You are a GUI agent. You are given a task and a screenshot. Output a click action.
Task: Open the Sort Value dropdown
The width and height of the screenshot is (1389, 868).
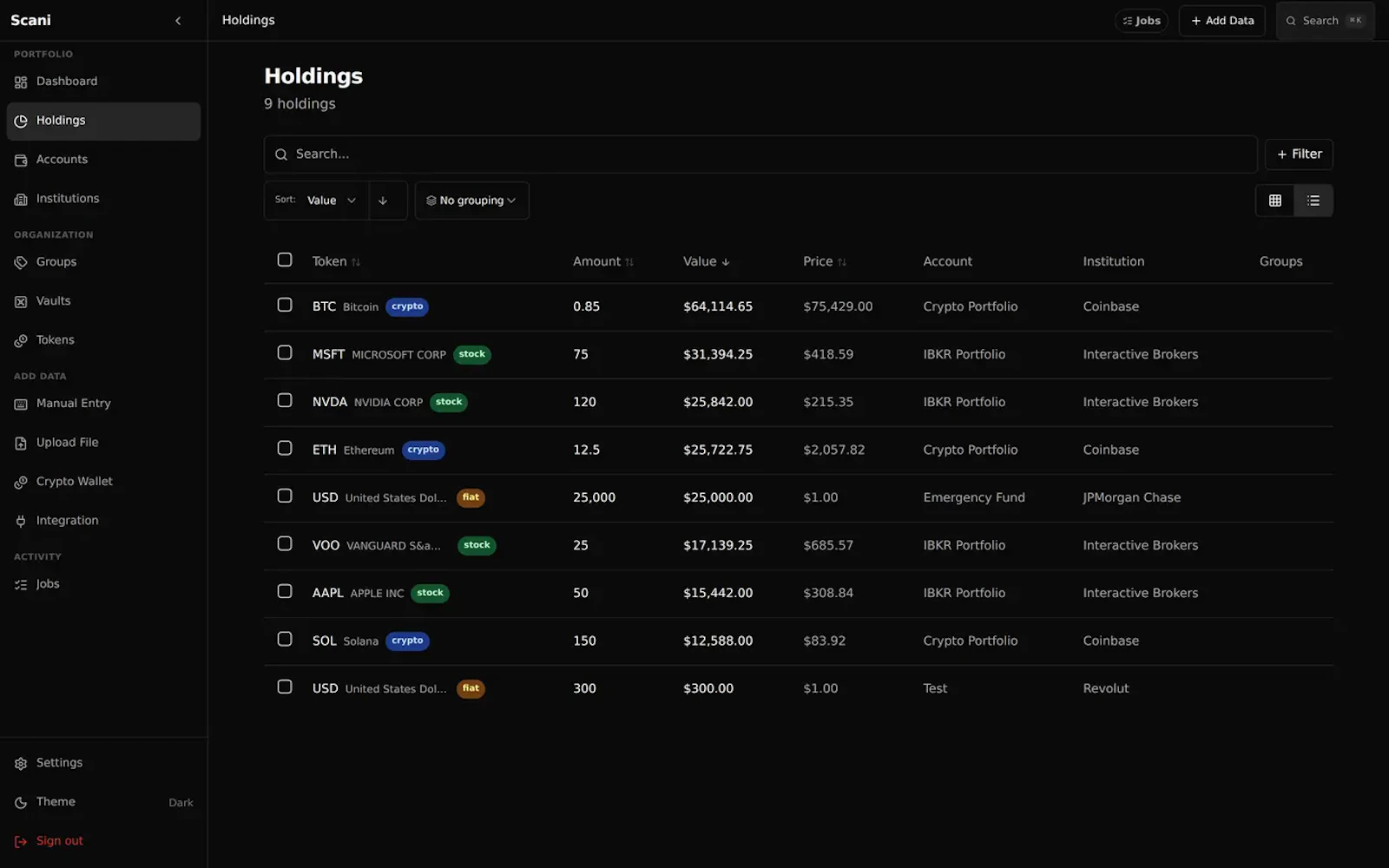click(317, 201)
